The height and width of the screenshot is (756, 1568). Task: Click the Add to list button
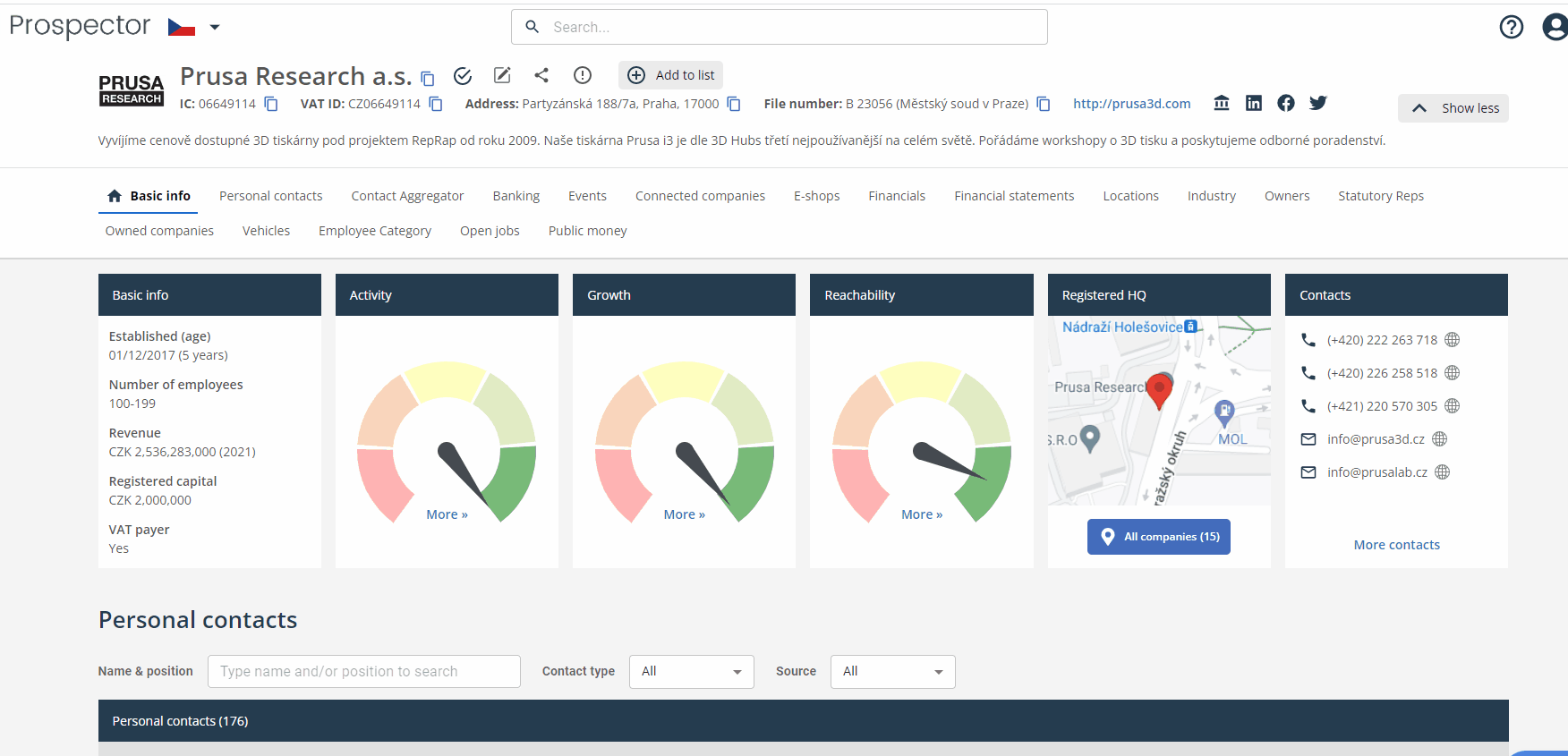click(671, 75)
